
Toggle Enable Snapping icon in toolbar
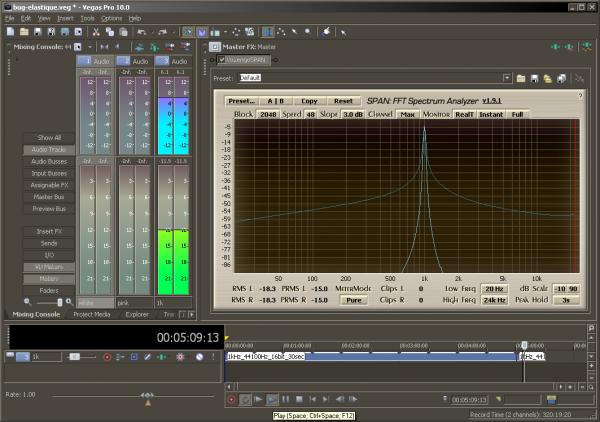tap(188, 32)
